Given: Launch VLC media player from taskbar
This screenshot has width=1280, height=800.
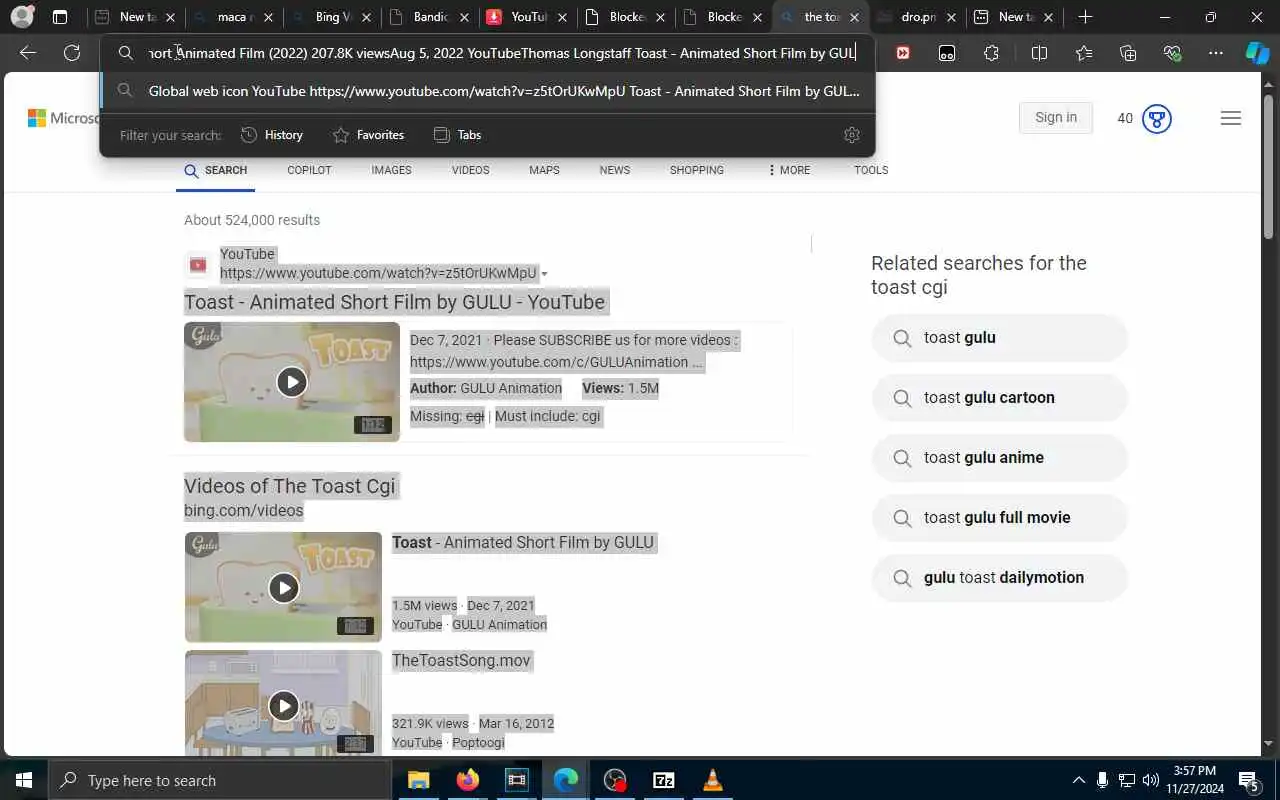Looking at the screenshot, I should [713, 780].
